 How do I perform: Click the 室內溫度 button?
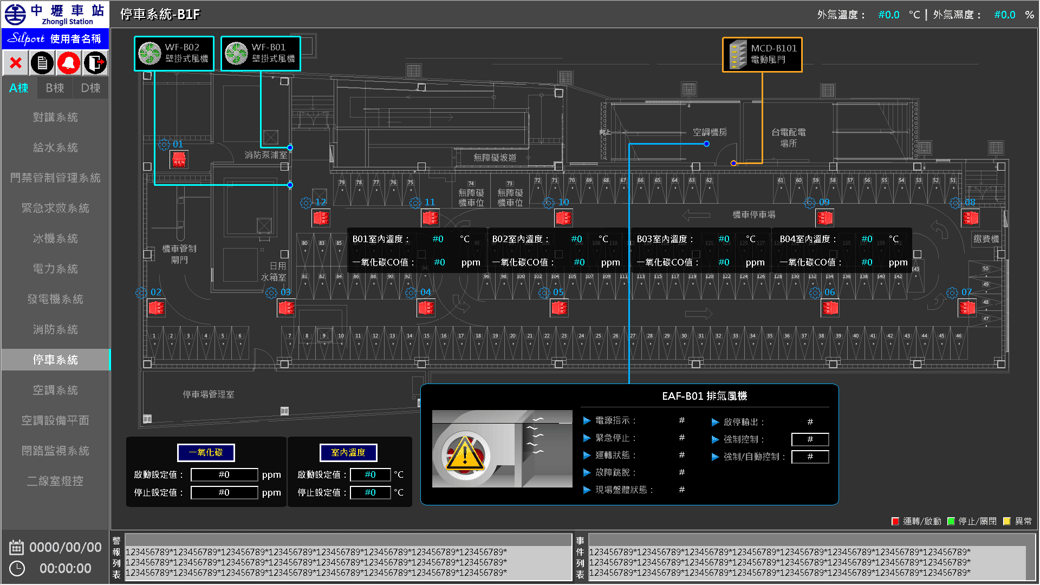348,453
